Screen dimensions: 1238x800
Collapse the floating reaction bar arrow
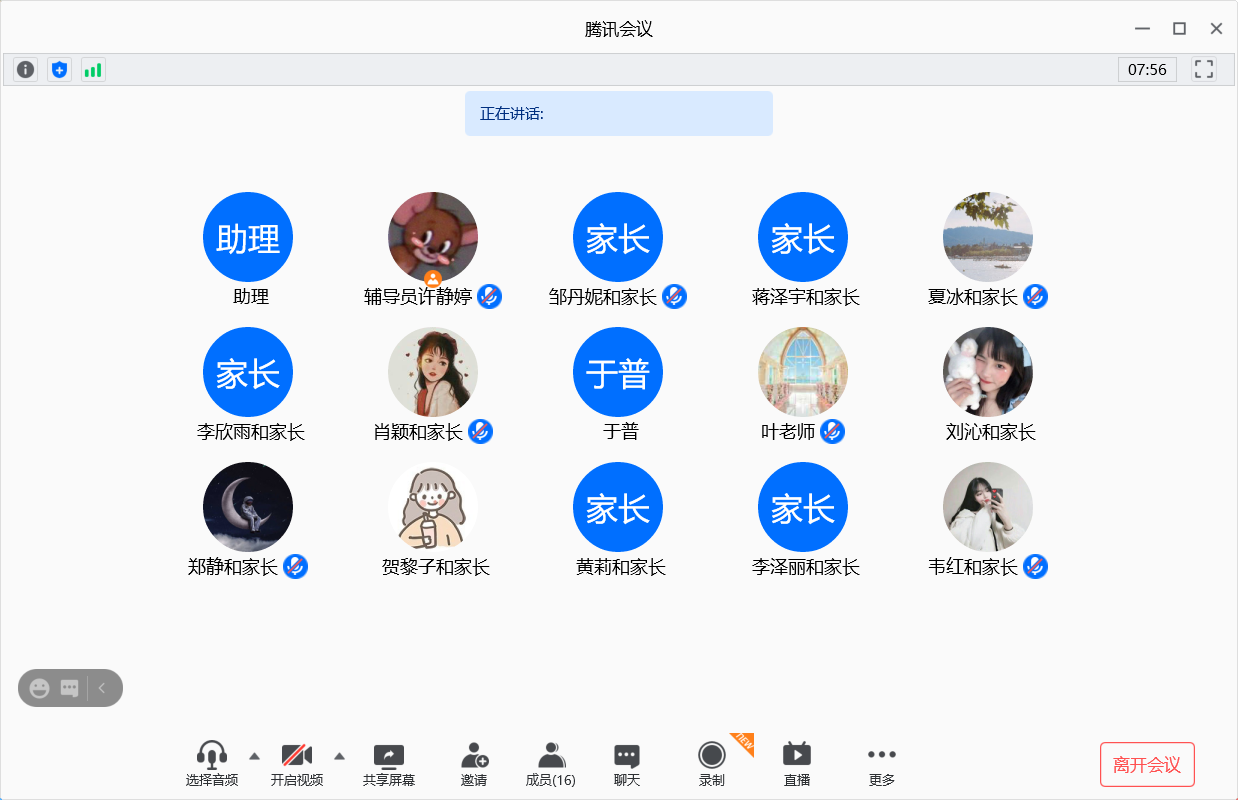[102, 688]
